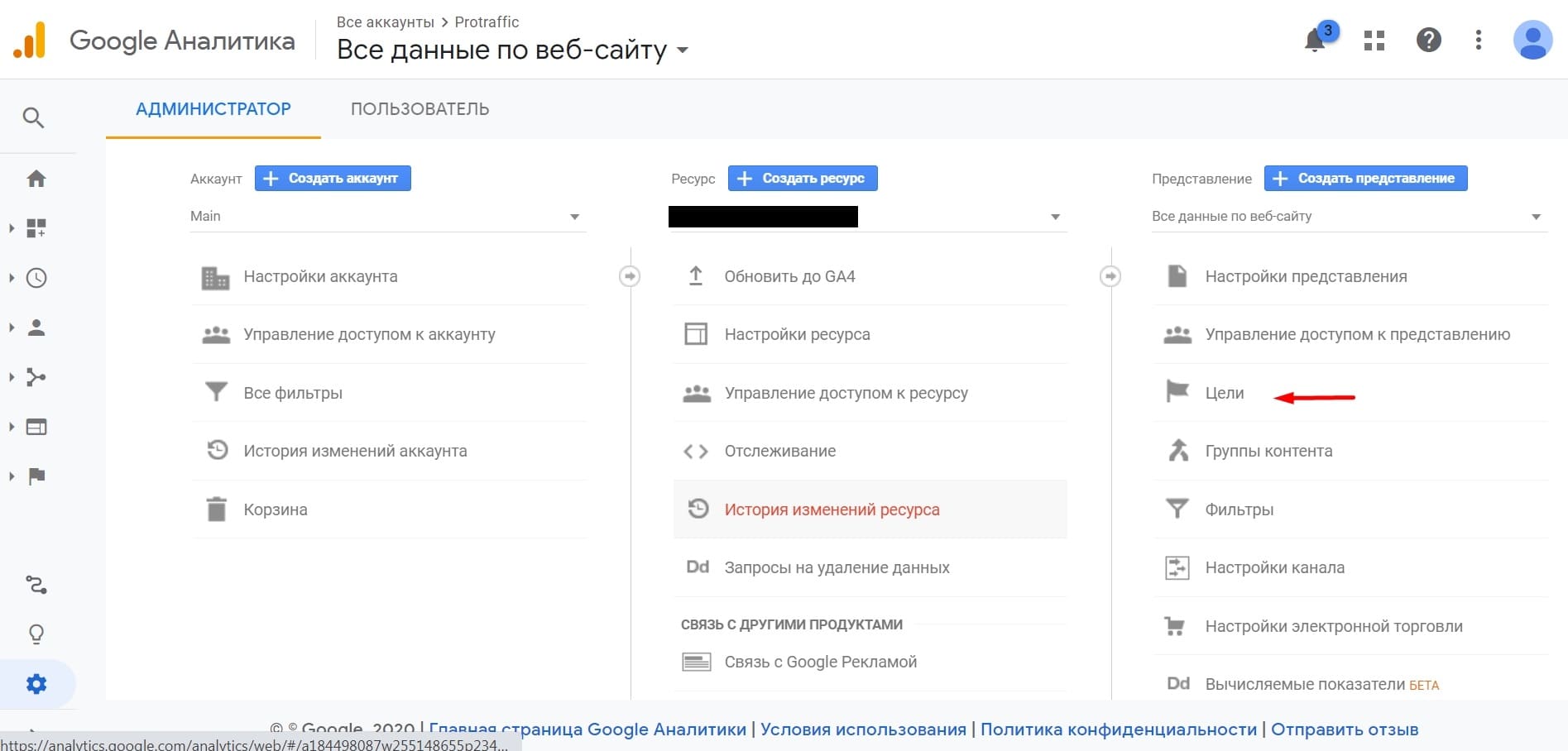Click the trash icon next to Корзина
Viewport: 1568px width, 751px height.
coord(217,509)
